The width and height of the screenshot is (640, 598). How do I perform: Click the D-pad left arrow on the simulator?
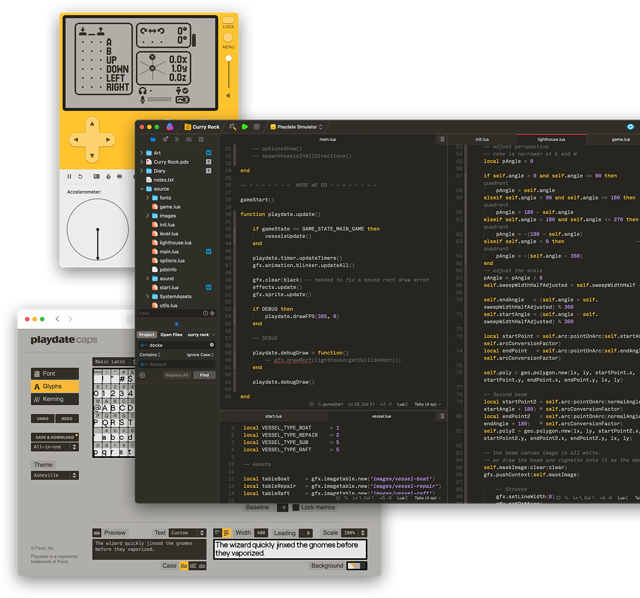pos(76,140)
